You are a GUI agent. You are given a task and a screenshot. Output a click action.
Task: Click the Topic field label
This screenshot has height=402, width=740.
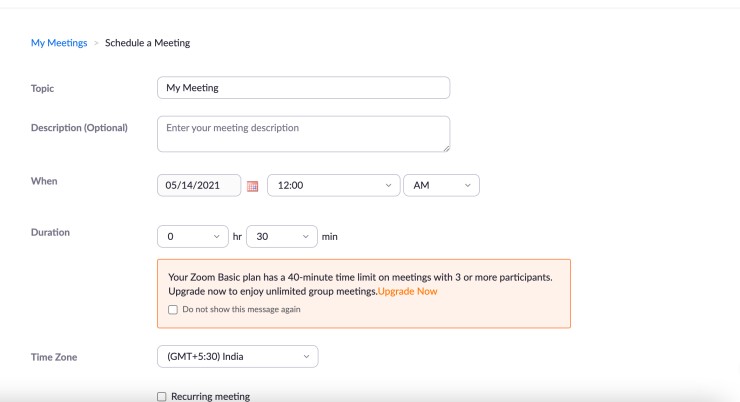tap(43, 88)
